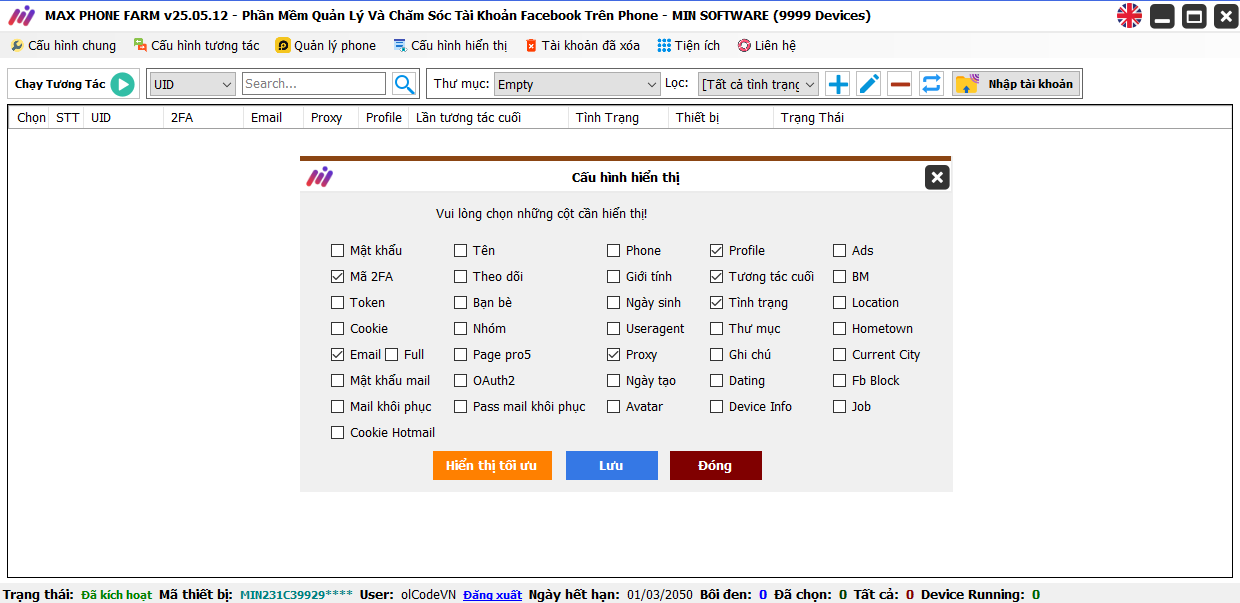1240x603 pixels.
Task: Click the blue Lưu button
Action: tap(612, 466)
